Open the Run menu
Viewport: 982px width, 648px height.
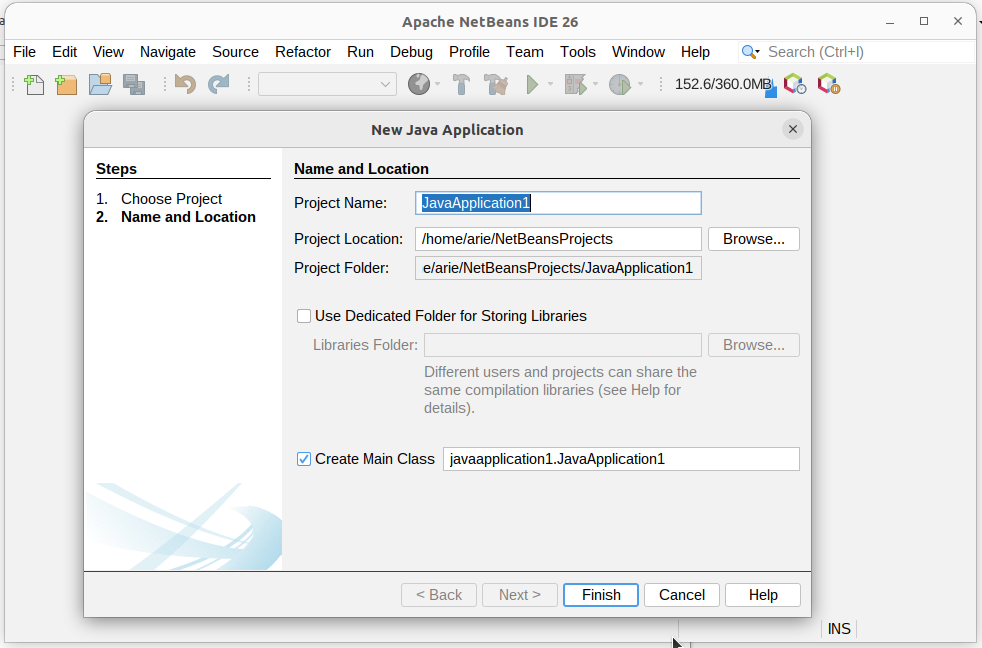[x=361, y=52]
